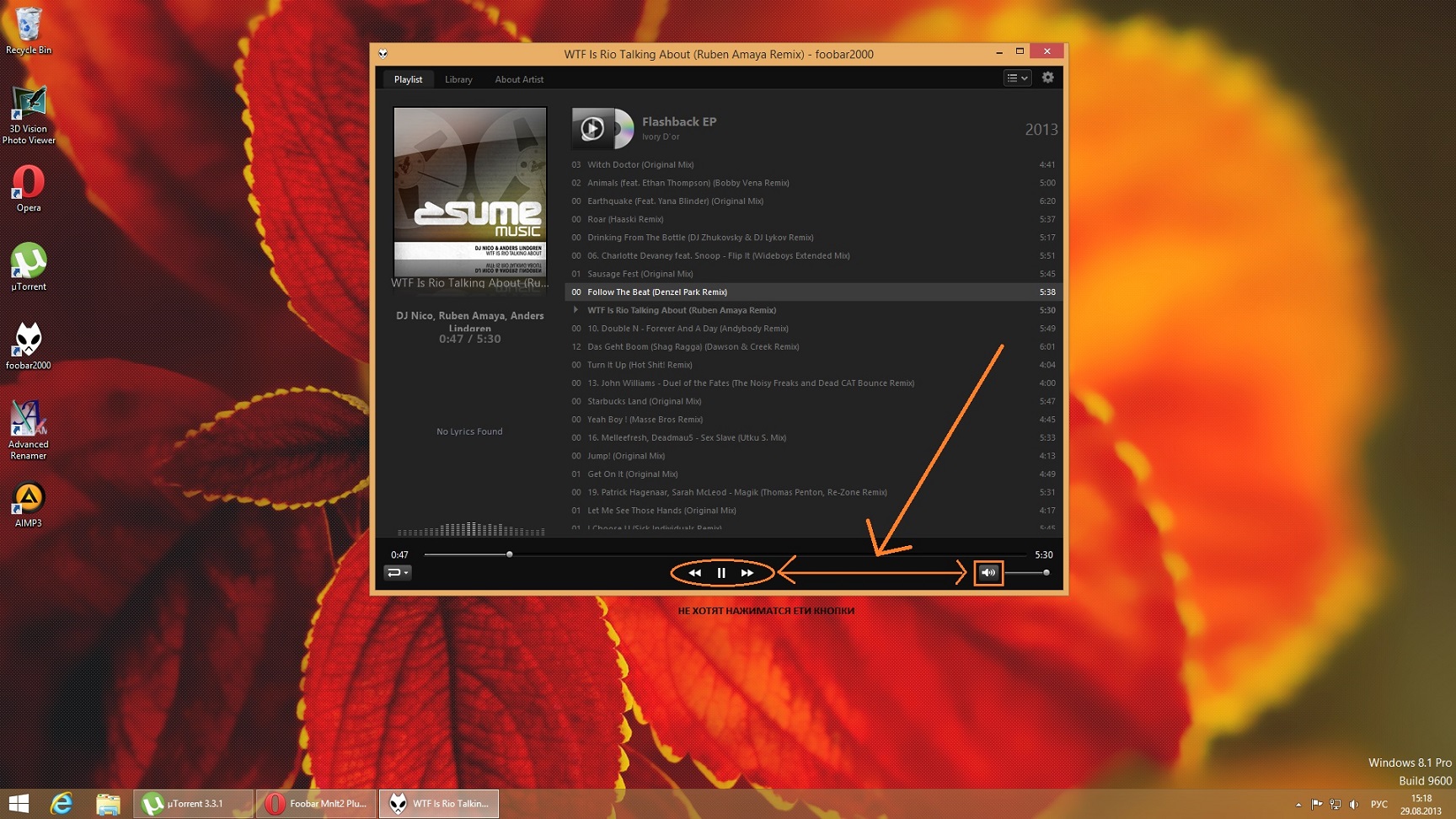
Task: Skip to the previous track
Action: coord(694,573)
